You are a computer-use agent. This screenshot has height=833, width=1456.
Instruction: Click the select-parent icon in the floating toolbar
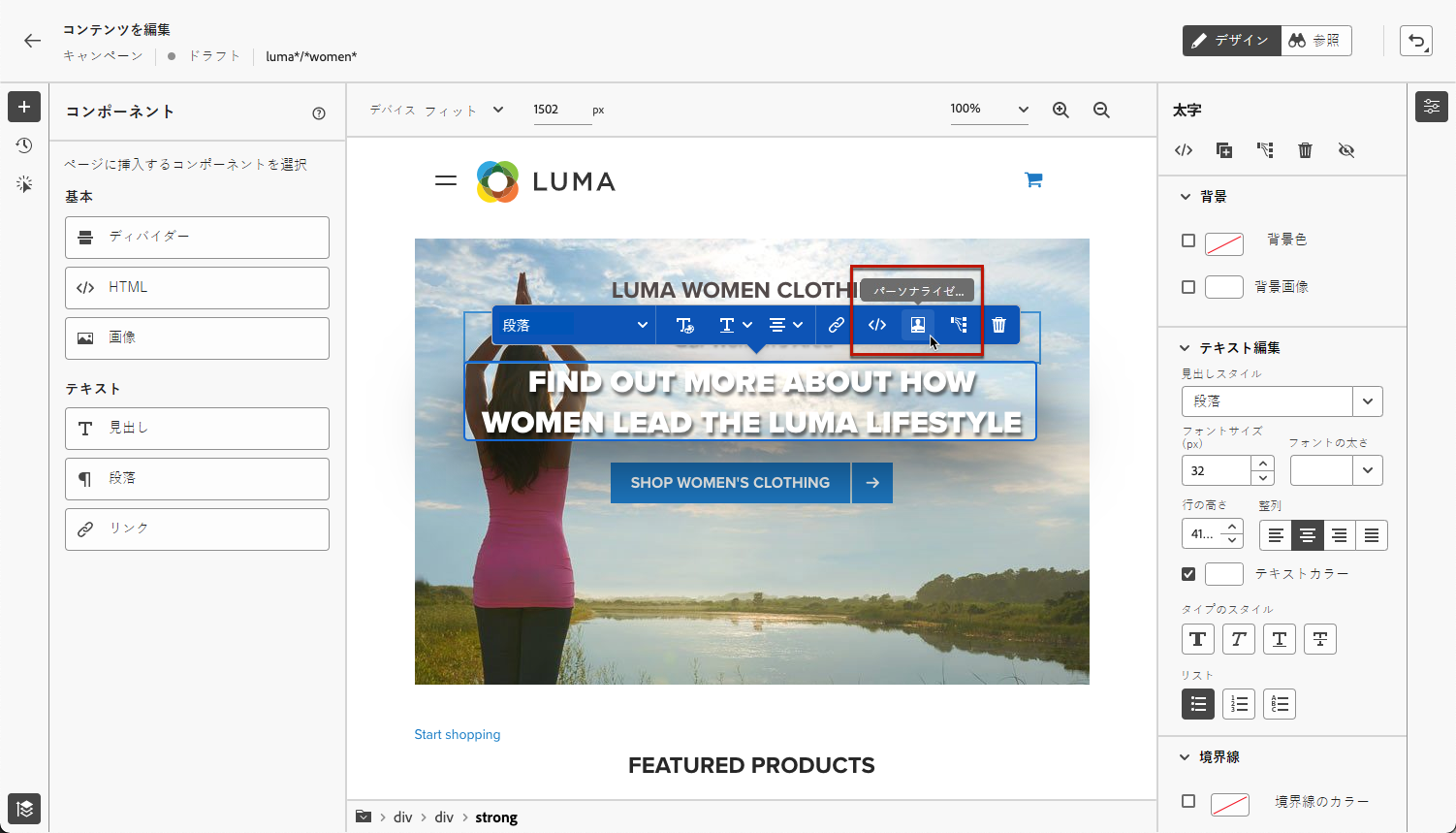pyautogui.click(x=959, y=325)
